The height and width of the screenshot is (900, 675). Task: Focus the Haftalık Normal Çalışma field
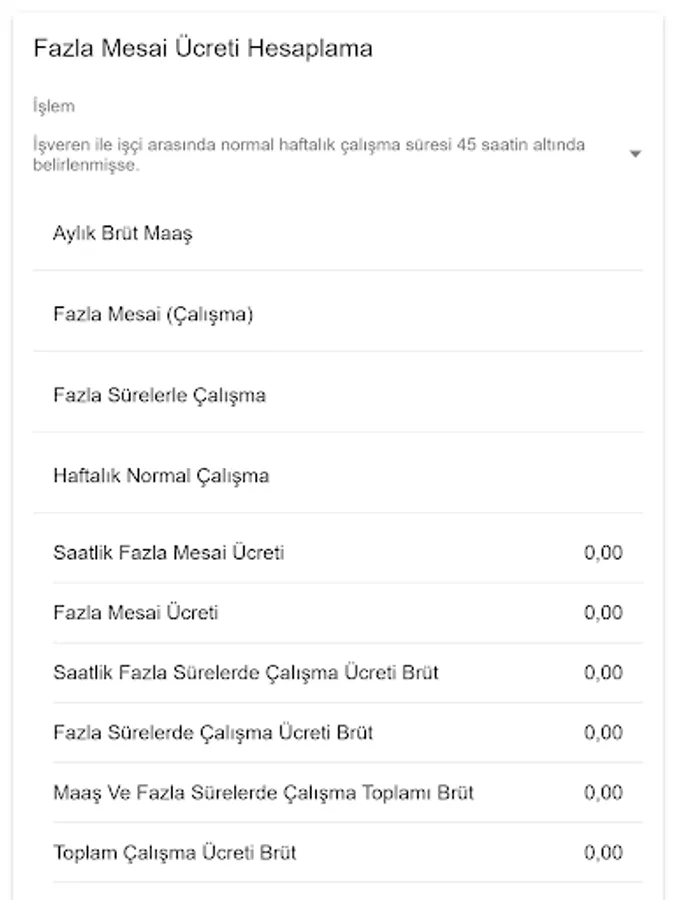click(x=337, y=476)
